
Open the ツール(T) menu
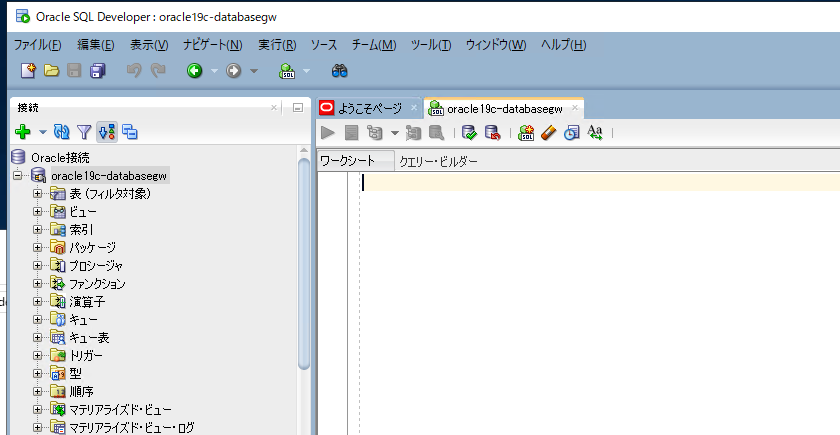pos(431,44)
